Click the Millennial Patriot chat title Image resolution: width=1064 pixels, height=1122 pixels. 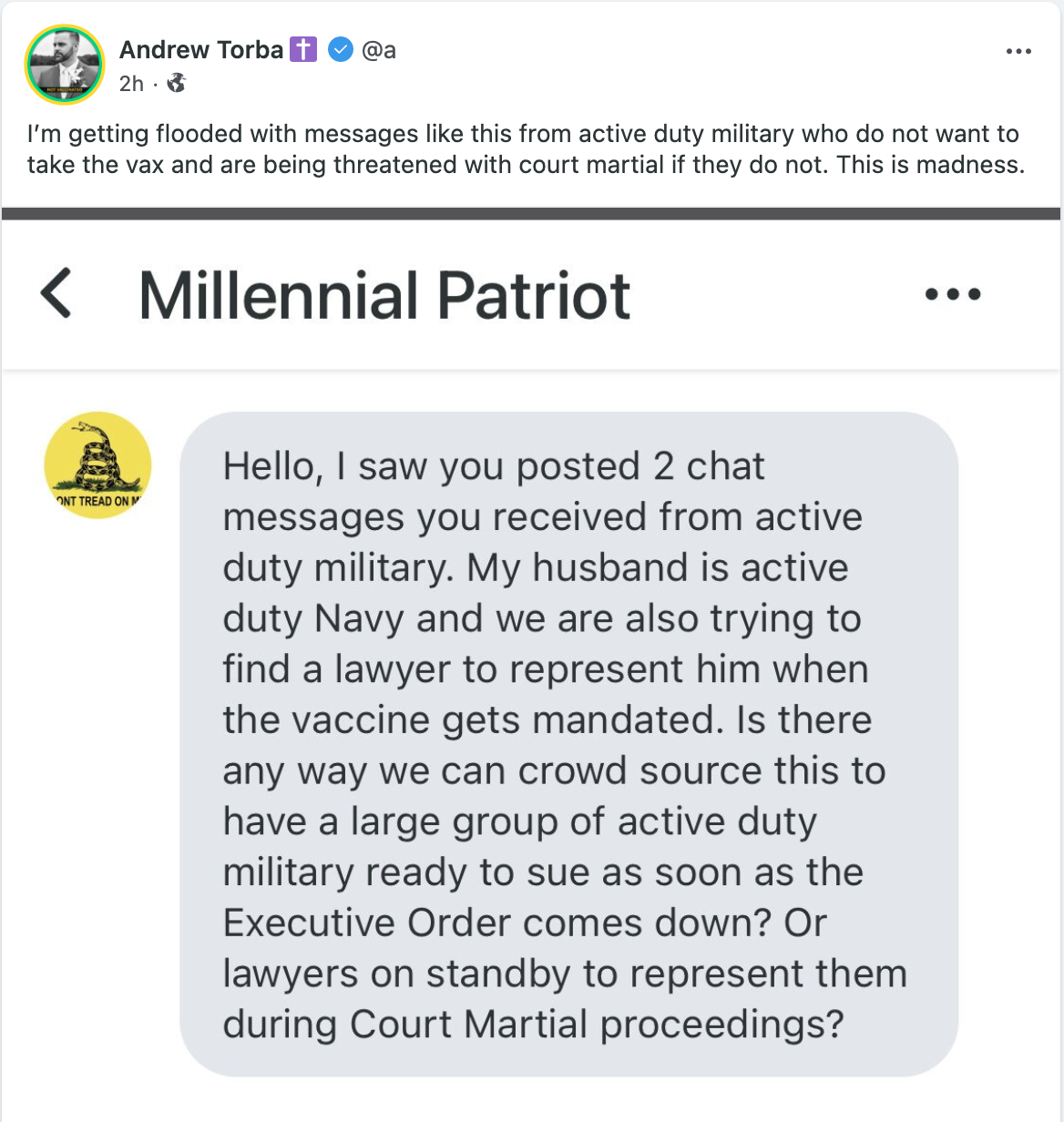coord(384,296)
